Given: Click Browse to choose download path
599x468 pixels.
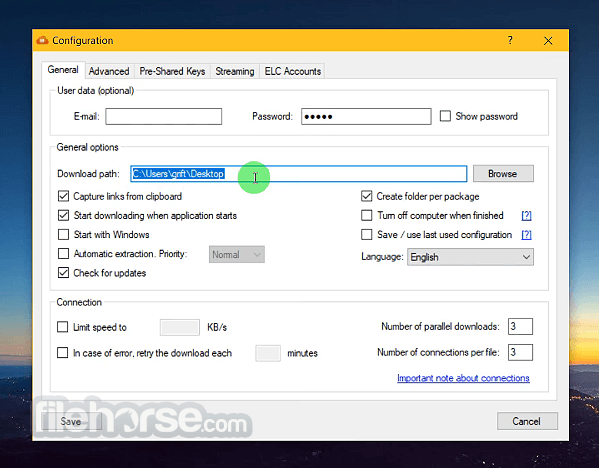Looking at the screenshot, I should [503, 174].
